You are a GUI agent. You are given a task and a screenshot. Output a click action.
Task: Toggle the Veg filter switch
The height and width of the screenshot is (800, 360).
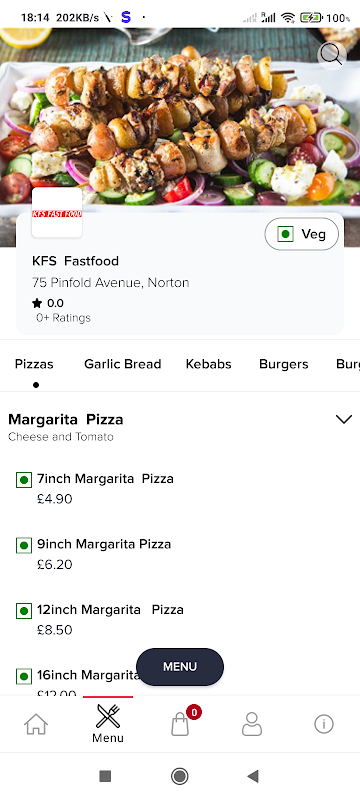(x=301, y=234)
